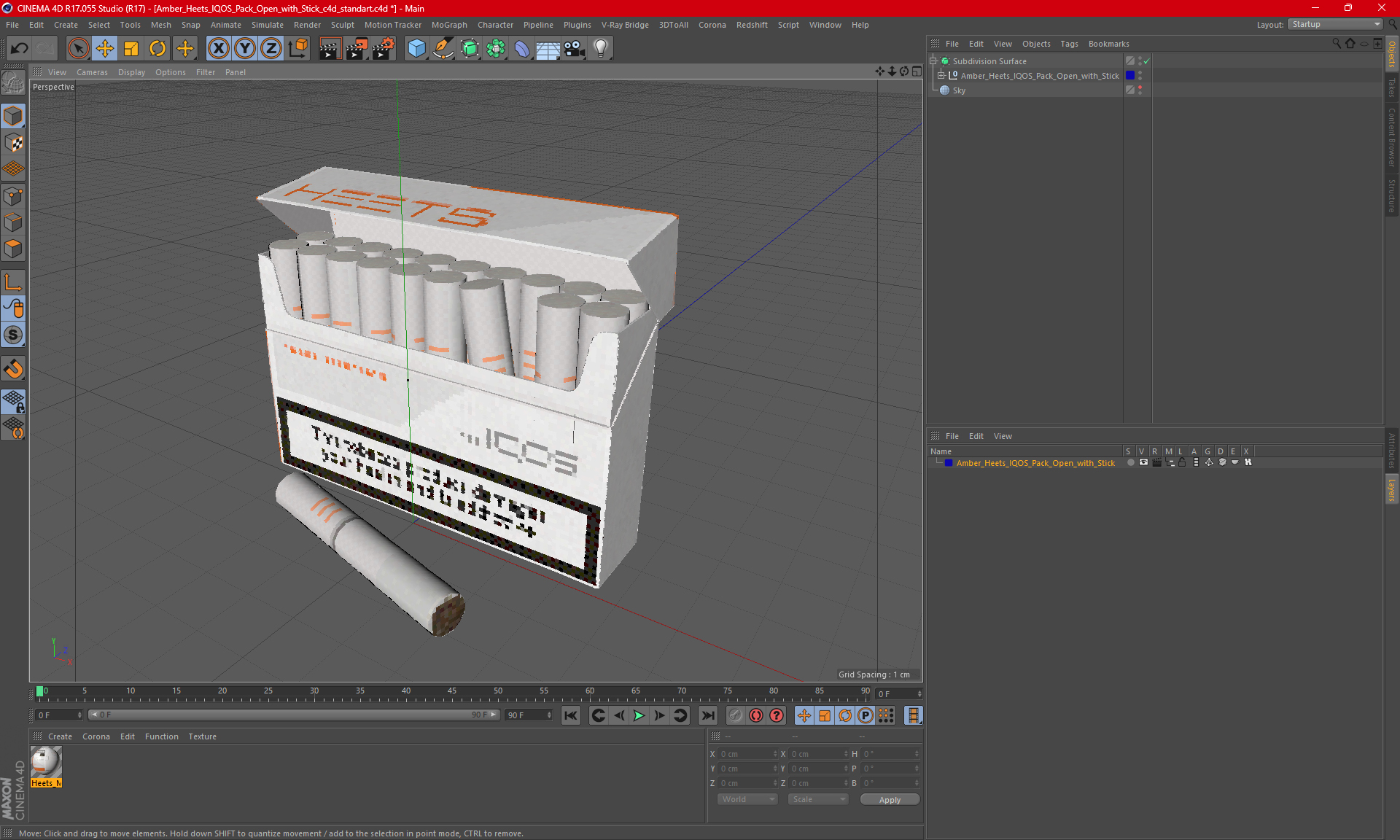1400x840 pixels.
Task: Open the material manager Texture menu
Action: 202,736
